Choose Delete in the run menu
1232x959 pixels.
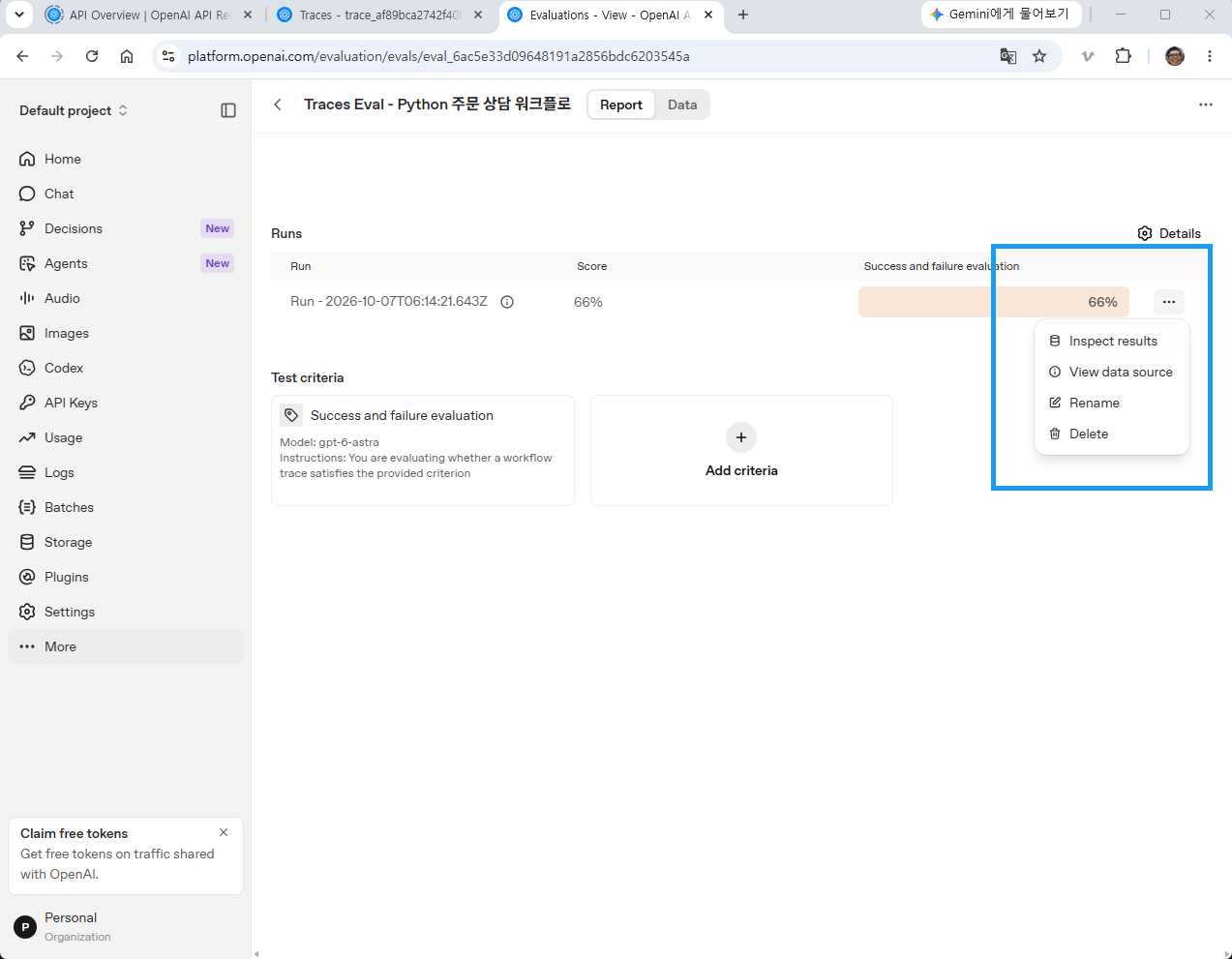(x=1112, y=434)
